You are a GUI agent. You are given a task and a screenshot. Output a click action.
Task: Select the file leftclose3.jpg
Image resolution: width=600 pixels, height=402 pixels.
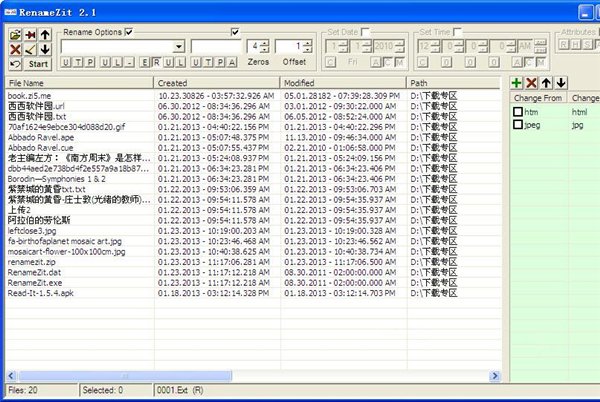[x=32, y=231]
